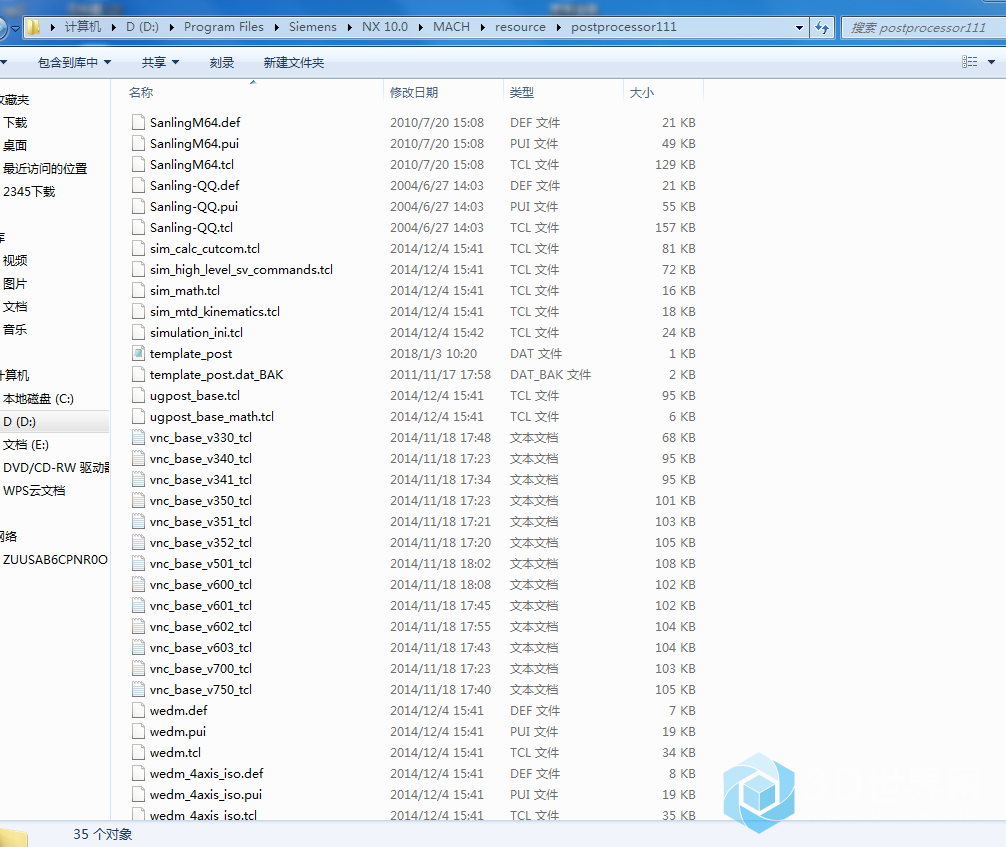Screen dimensions: 1006x847
Task: Open 音乐 library in sidebar
Action: pyautogui.click(x=15, y=330)
